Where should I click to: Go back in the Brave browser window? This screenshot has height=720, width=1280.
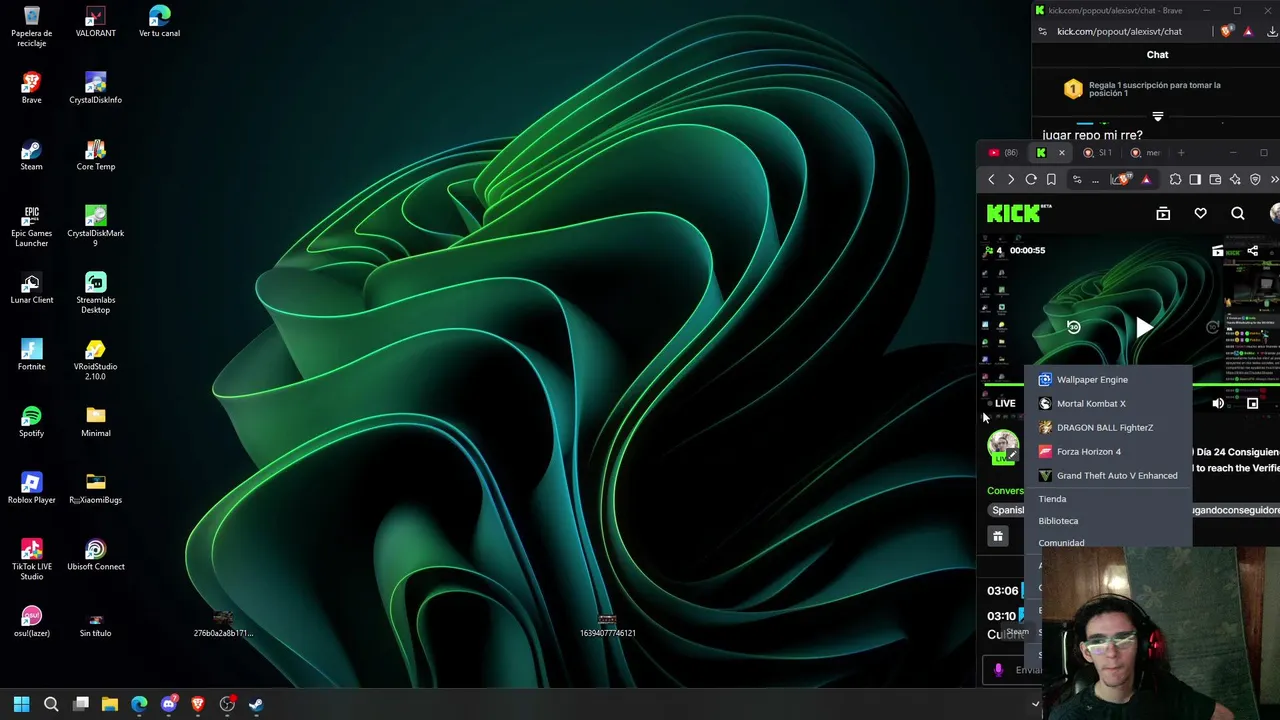pos(991,180)
